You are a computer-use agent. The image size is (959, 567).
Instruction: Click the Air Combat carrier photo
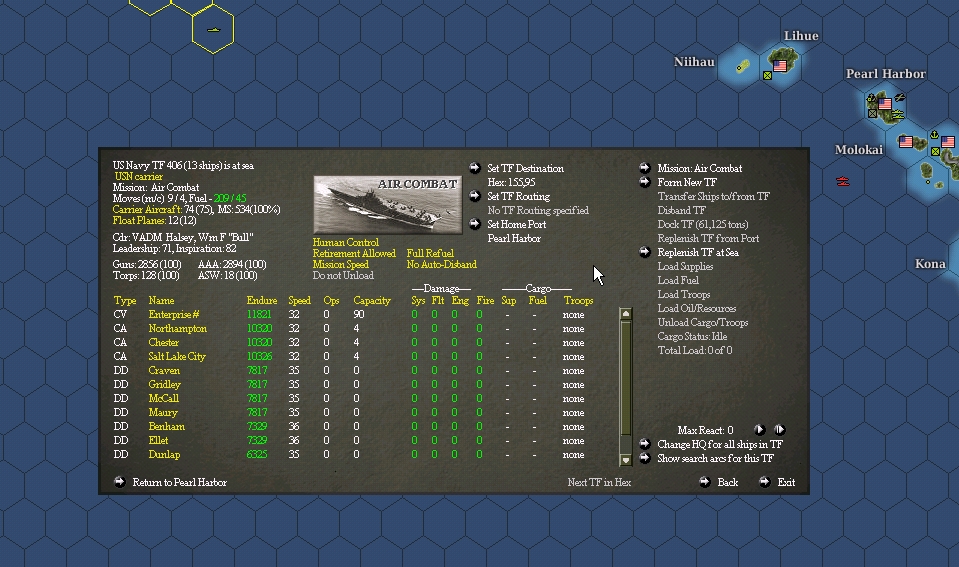pyautogui.click(x=388, y=205)
